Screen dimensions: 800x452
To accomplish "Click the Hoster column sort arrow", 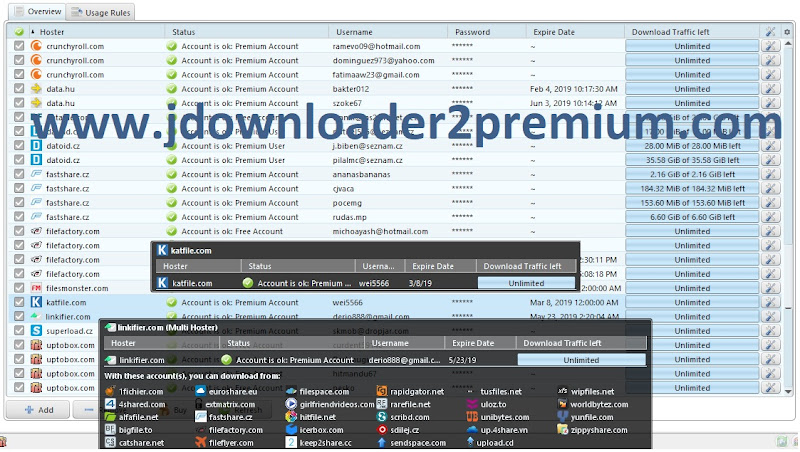I will tap(33, 32).
